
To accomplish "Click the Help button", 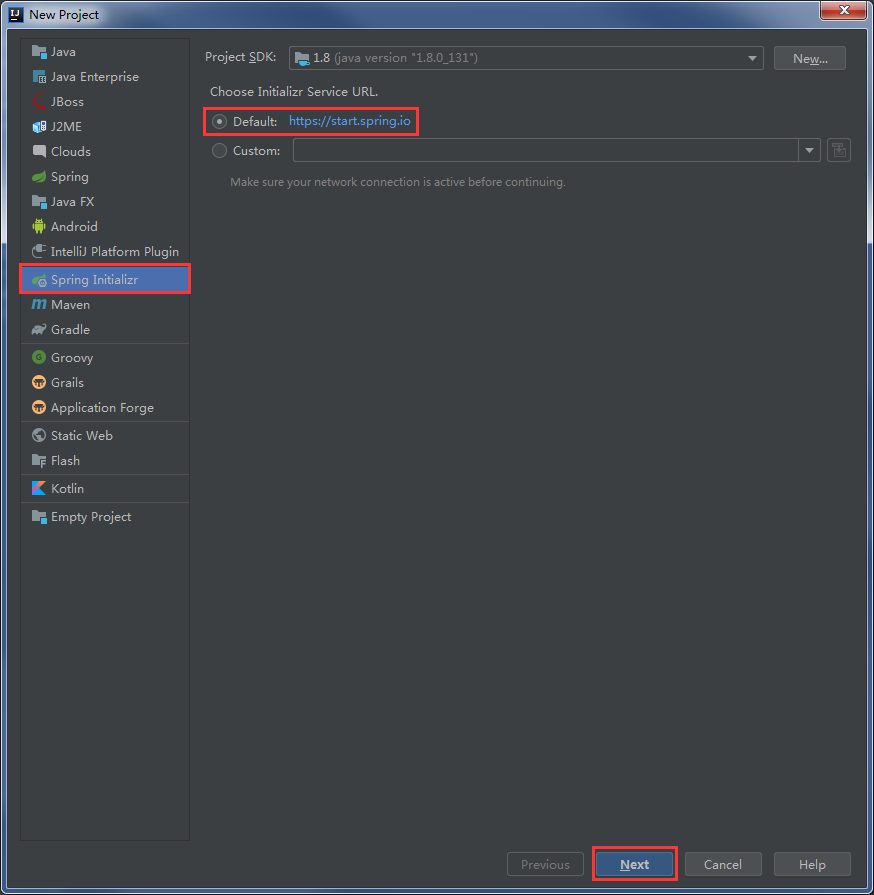I will coord(812,864).
